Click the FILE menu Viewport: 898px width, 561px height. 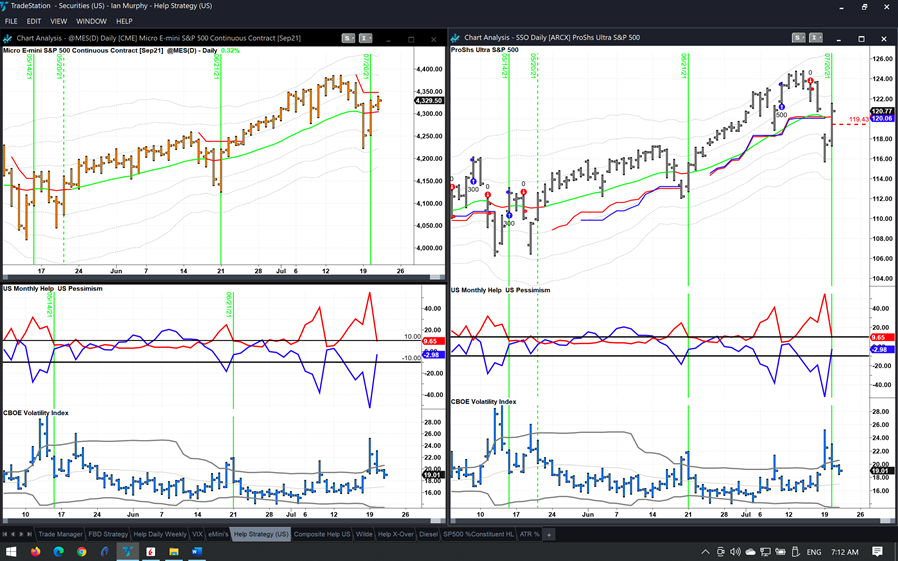coord(11,21)
